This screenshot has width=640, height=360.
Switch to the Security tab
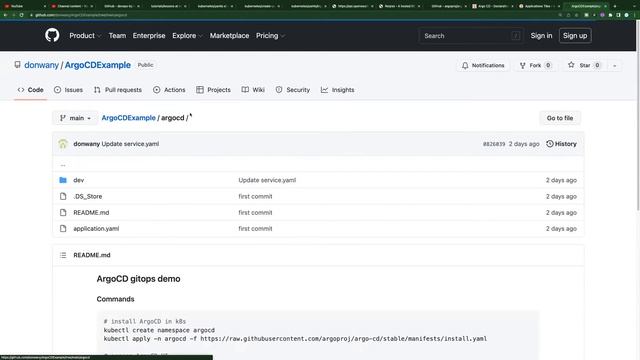pos(293,90)
